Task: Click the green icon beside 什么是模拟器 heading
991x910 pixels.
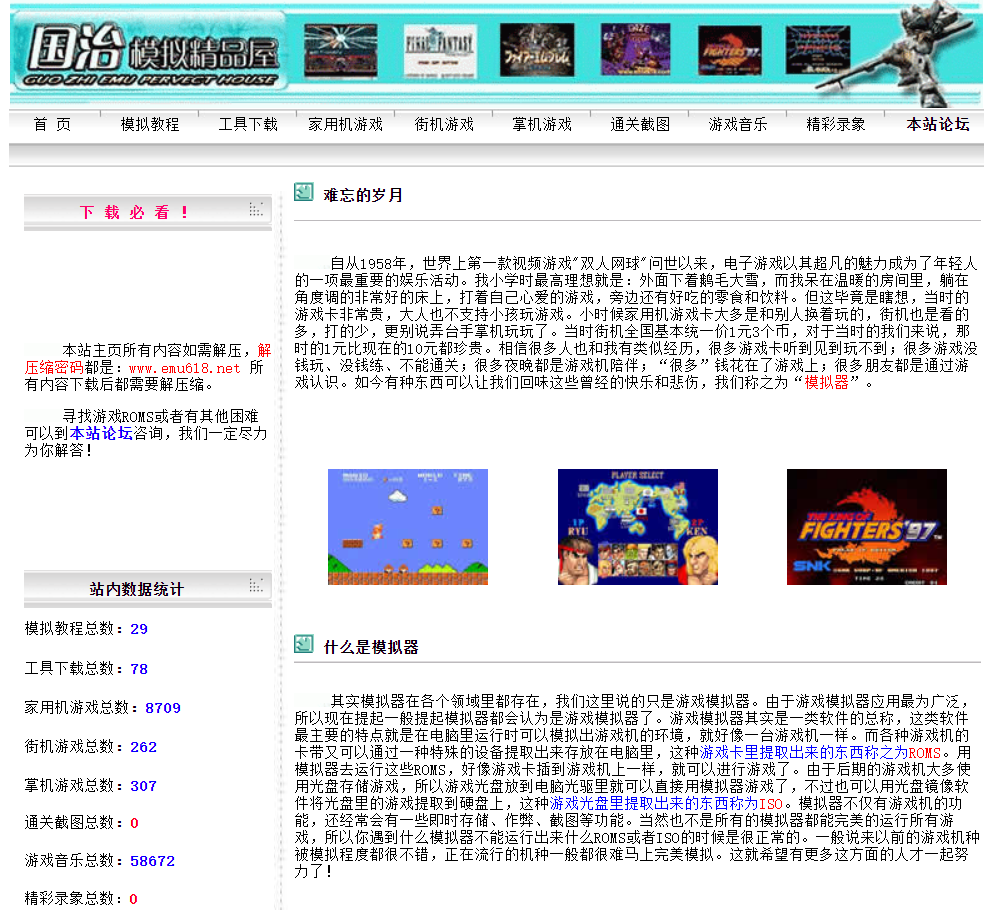Action: (x=303, y=644)
